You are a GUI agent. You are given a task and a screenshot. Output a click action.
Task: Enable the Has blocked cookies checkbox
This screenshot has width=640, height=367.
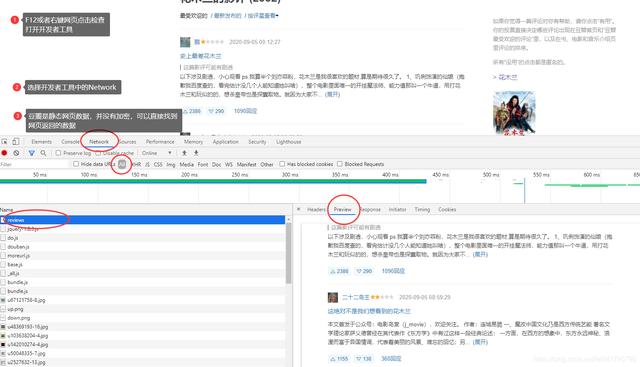[282, 164]
